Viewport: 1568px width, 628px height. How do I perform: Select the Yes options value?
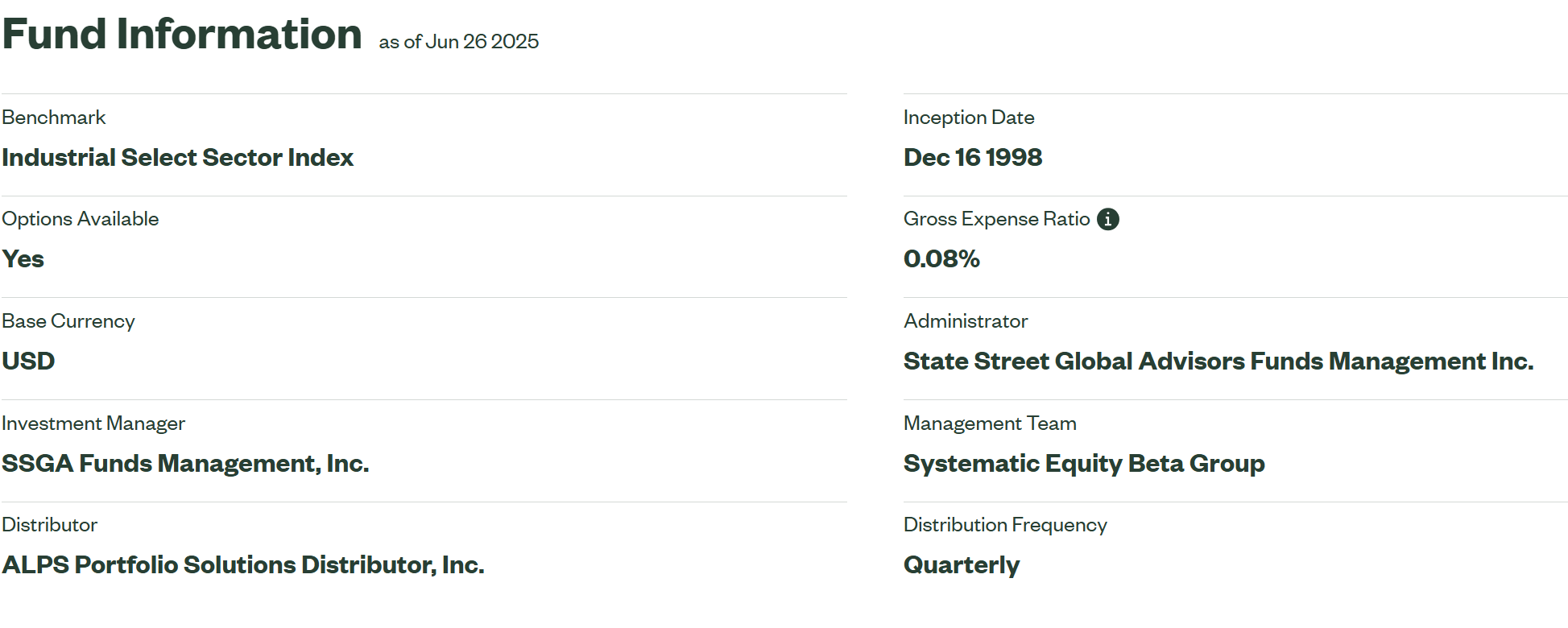(23, 259)
